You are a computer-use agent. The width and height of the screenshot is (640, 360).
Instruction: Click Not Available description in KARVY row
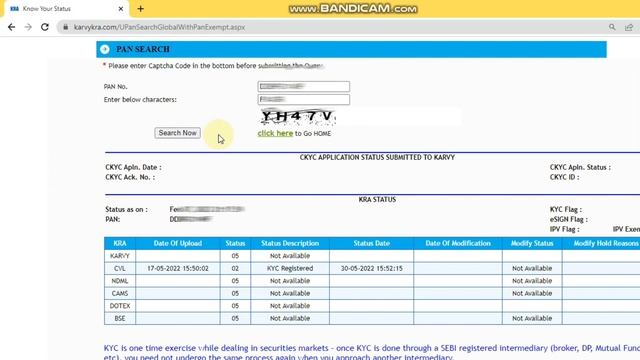tap(290, 256)
